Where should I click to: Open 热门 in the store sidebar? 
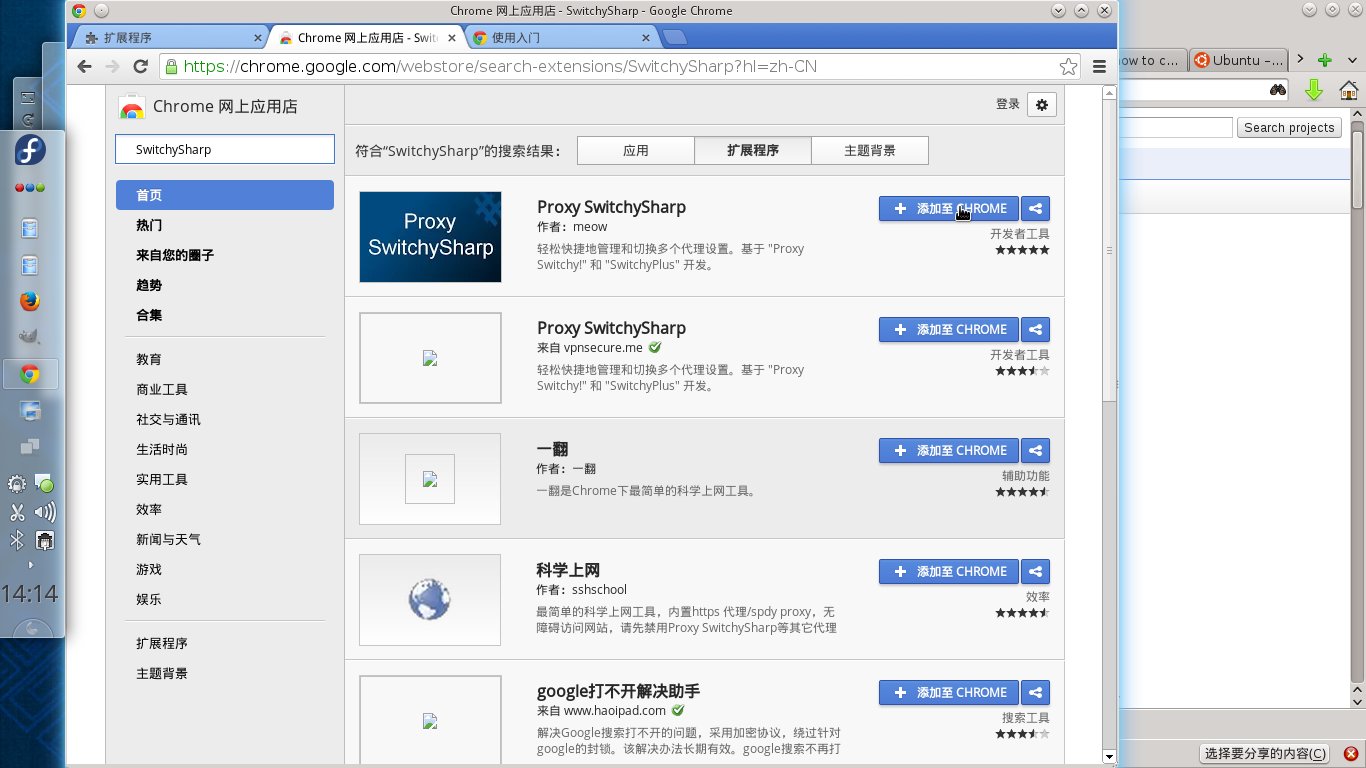pos(149,225)
